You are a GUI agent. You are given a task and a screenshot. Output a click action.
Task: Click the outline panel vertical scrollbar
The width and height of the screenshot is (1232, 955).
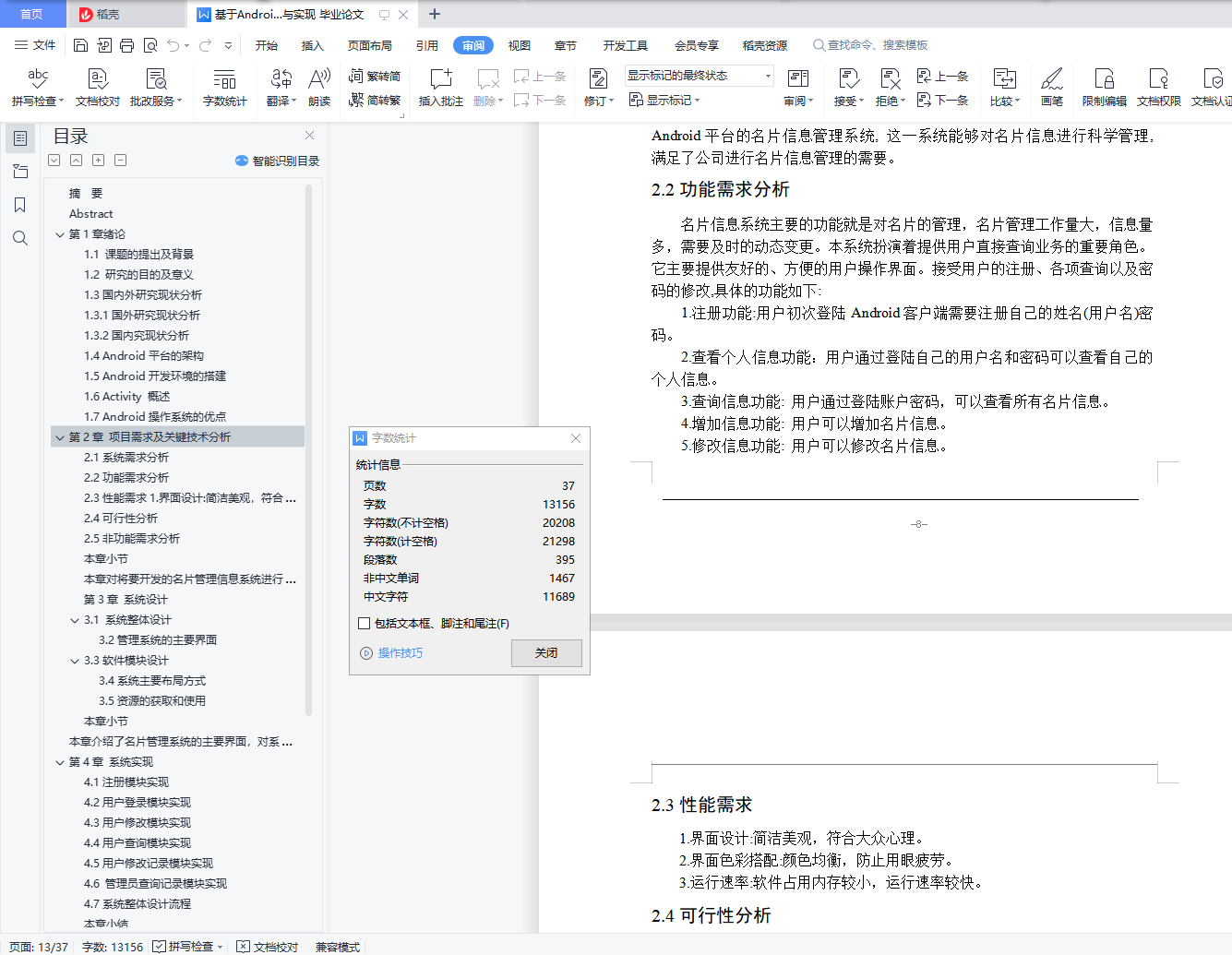point(309,450)
